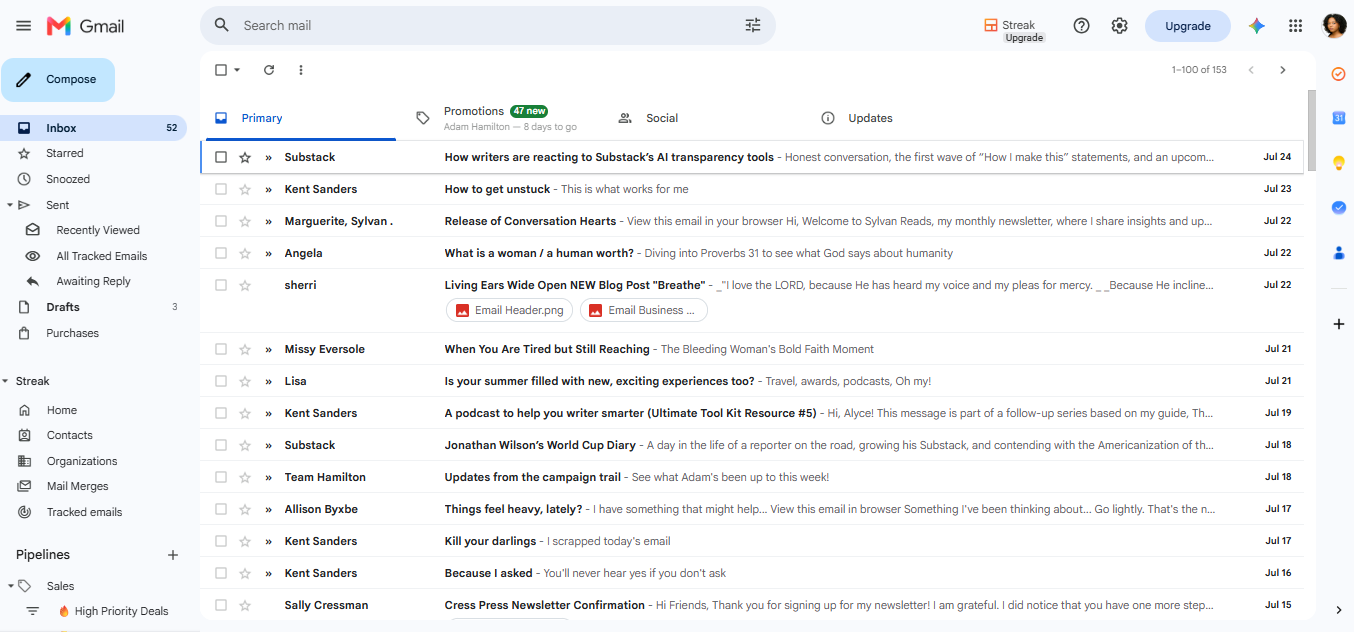Click the Streak Upgrade icon

(x=1013, y=30)
